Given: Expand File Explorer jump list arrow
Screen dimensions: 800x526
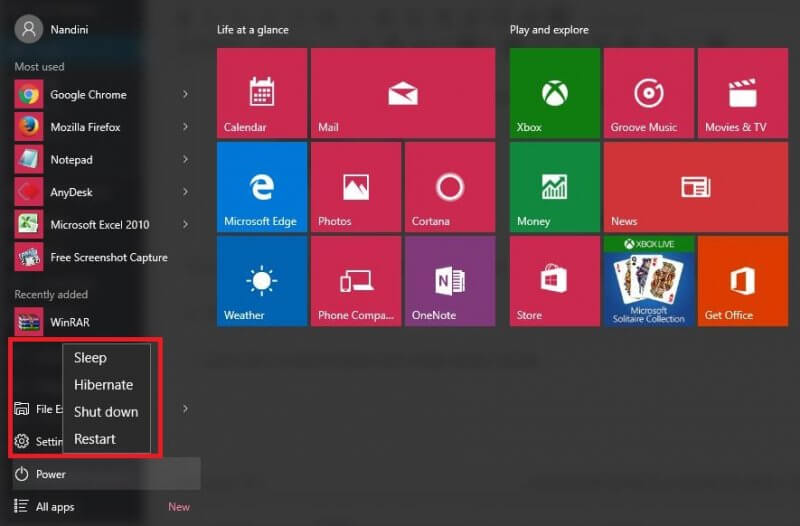Looking at the screenshot, I should [185, 409].
